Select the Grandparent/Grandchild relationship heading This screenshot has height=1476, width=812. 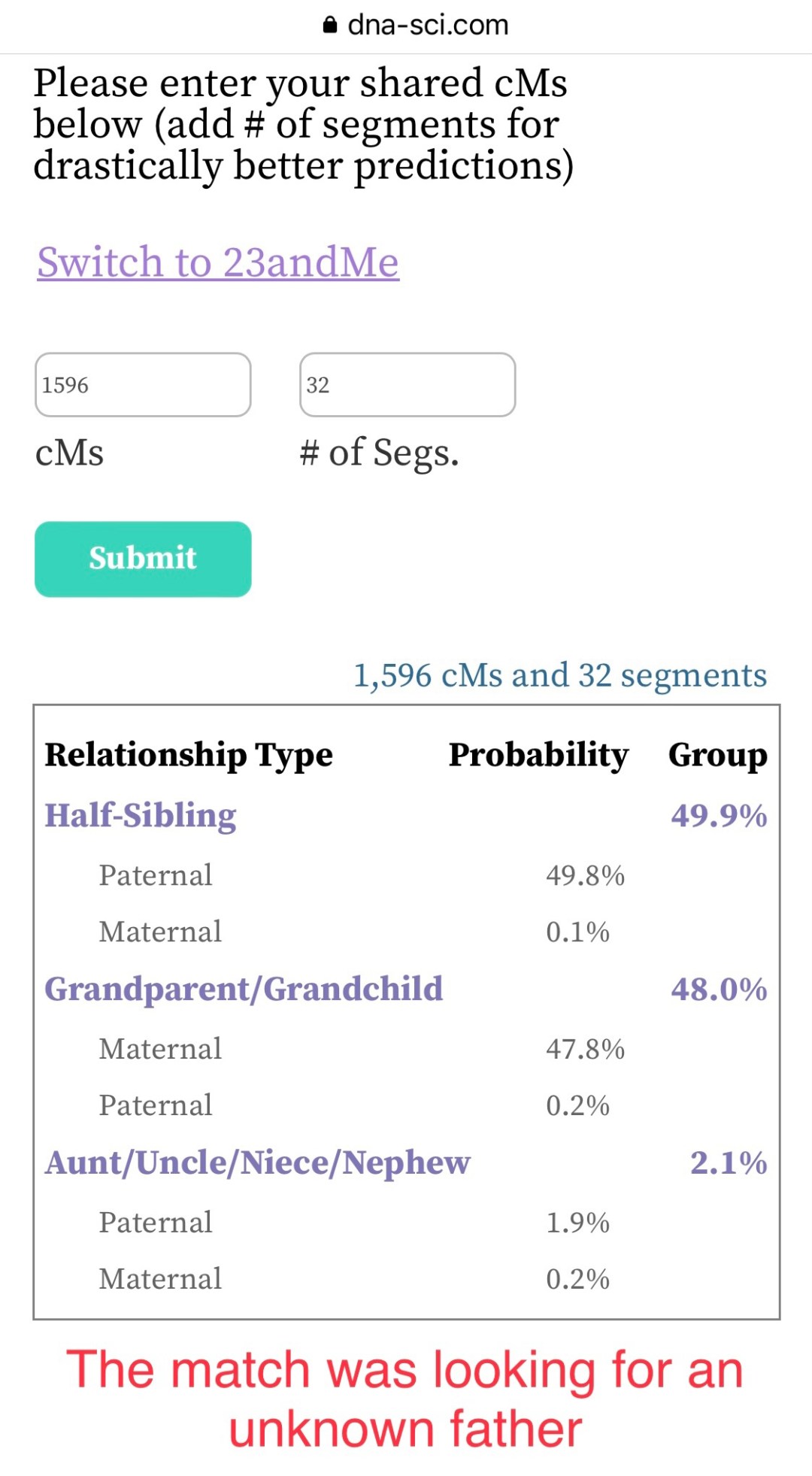[244, 989]
